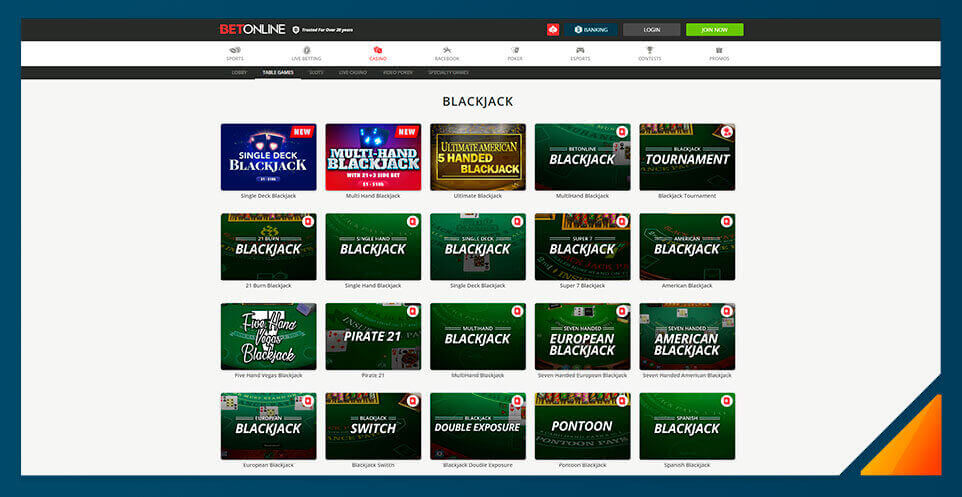
Task: Click the 'Spanish Blackjack' caption
Action: [x=687, y=465]
